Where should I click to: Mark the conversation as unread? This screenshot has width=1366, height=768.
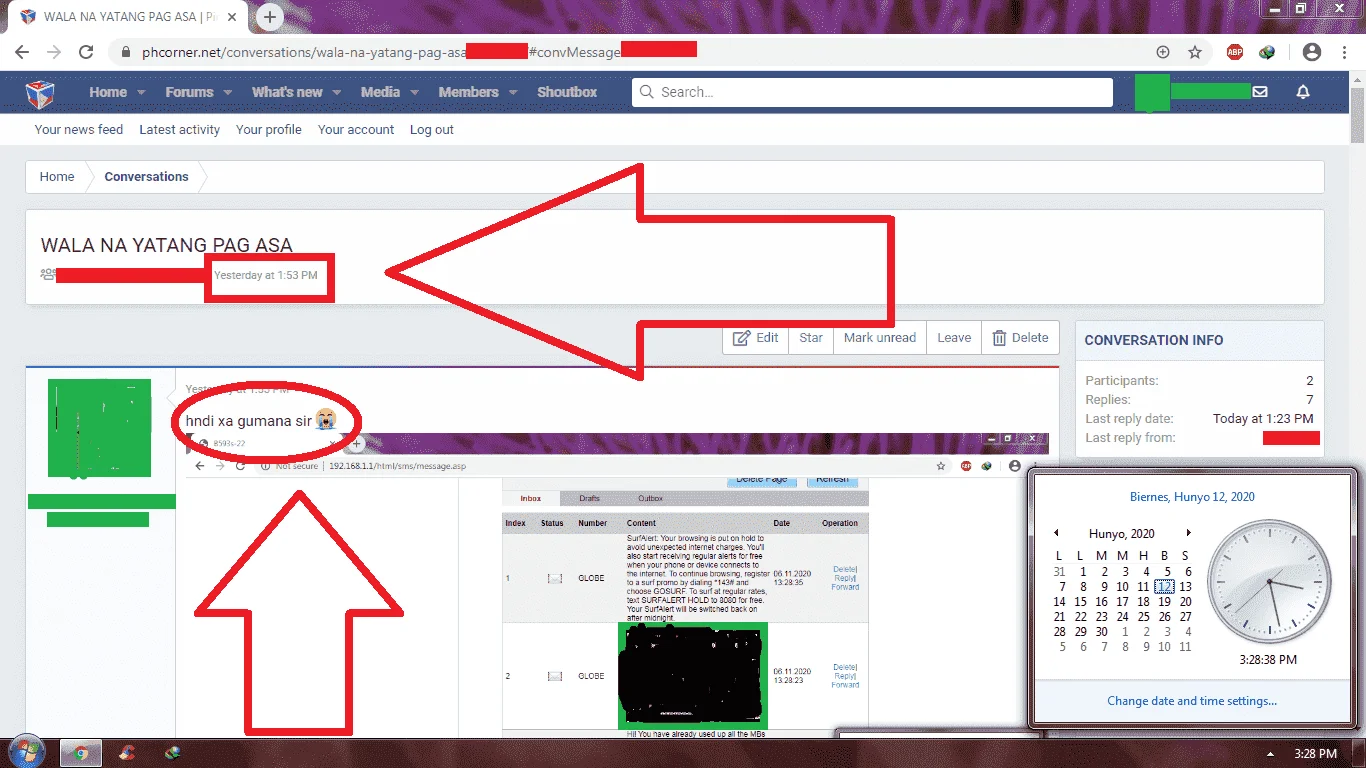(x=880, y=338)
